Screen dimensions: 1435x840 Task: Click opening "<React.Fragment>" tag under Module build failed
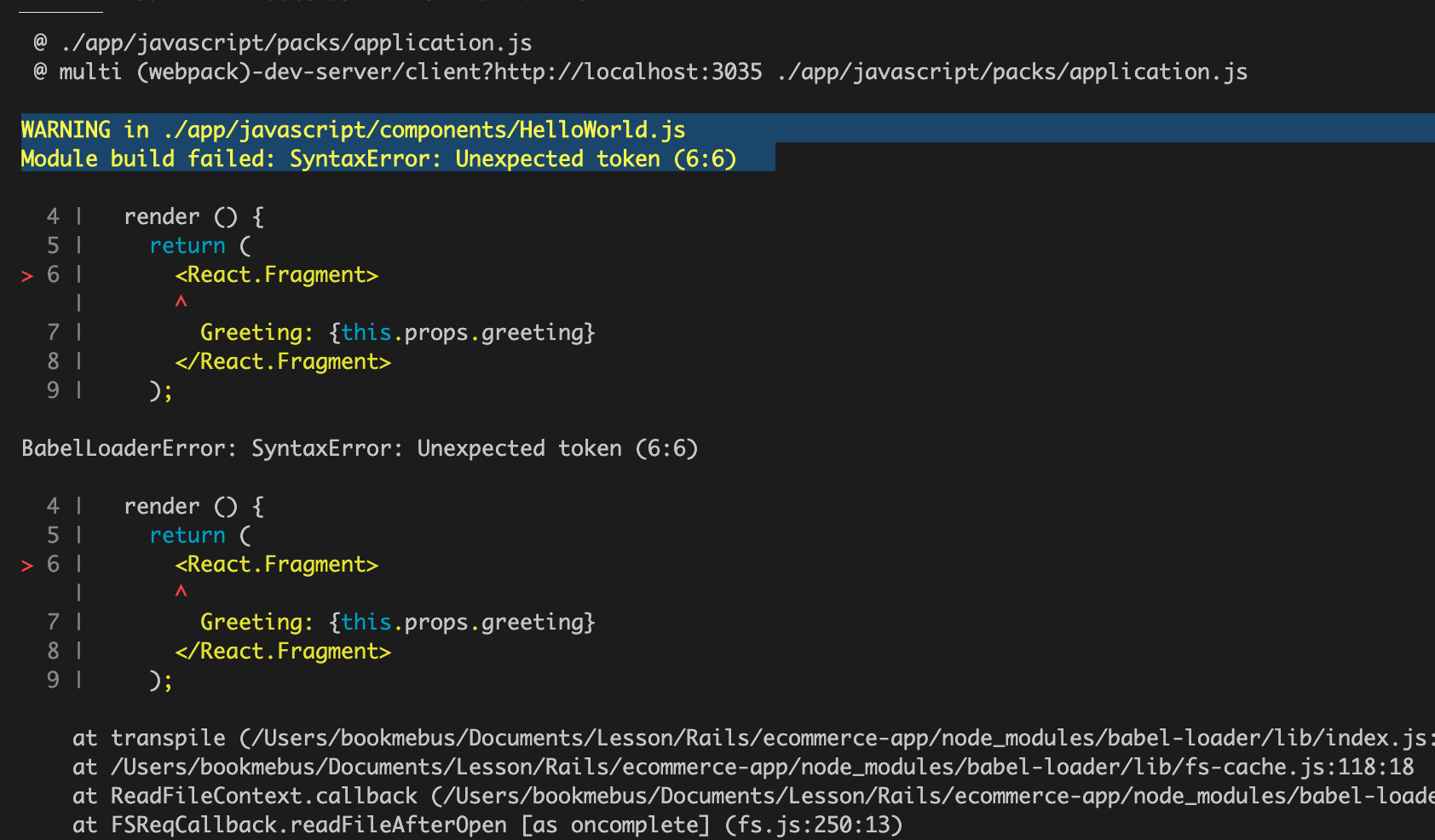pos(276,275)
